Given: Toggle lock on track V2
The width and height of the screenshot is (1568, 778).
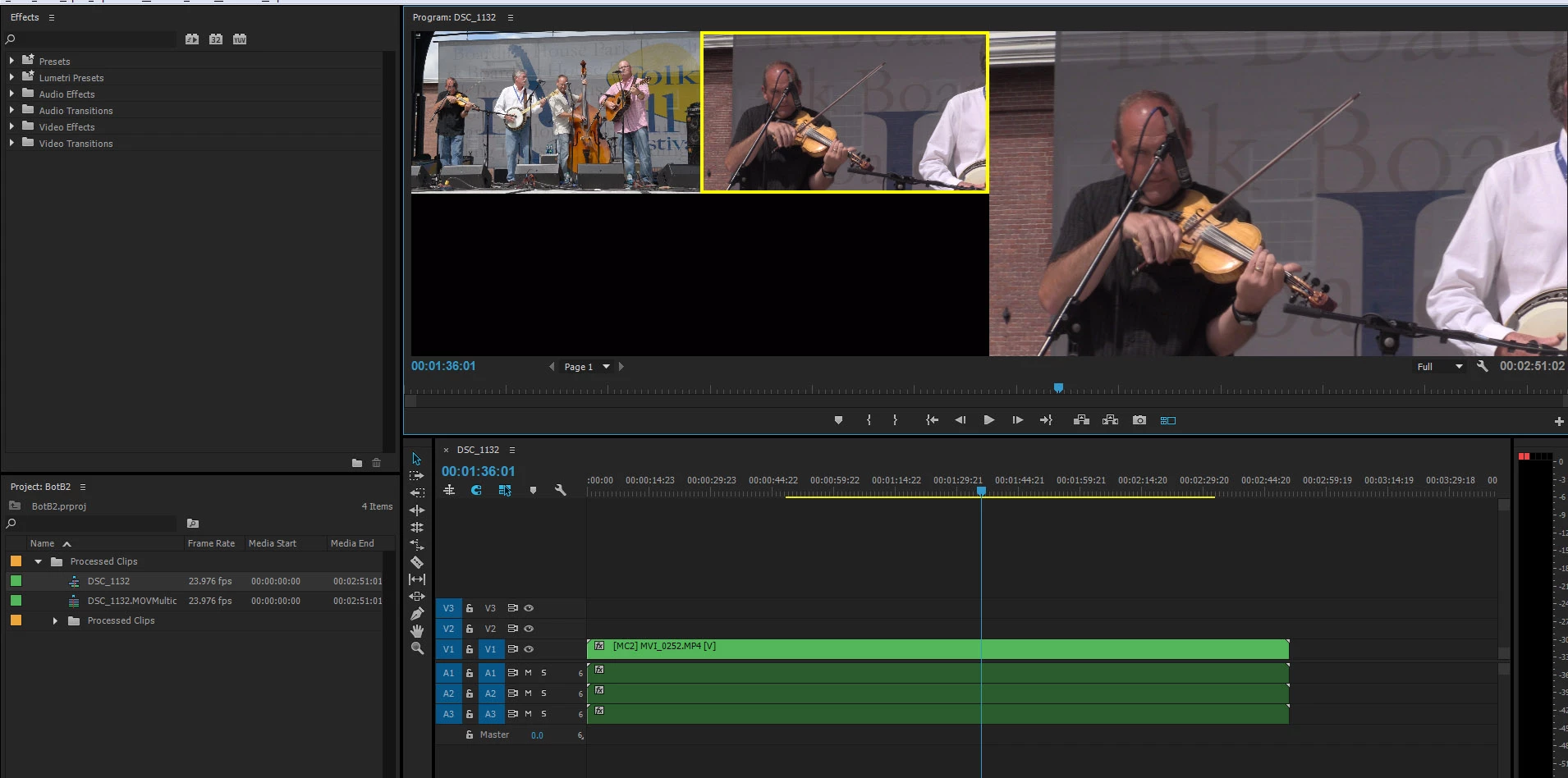Looking at the screenshot, I should click(470, 629).
